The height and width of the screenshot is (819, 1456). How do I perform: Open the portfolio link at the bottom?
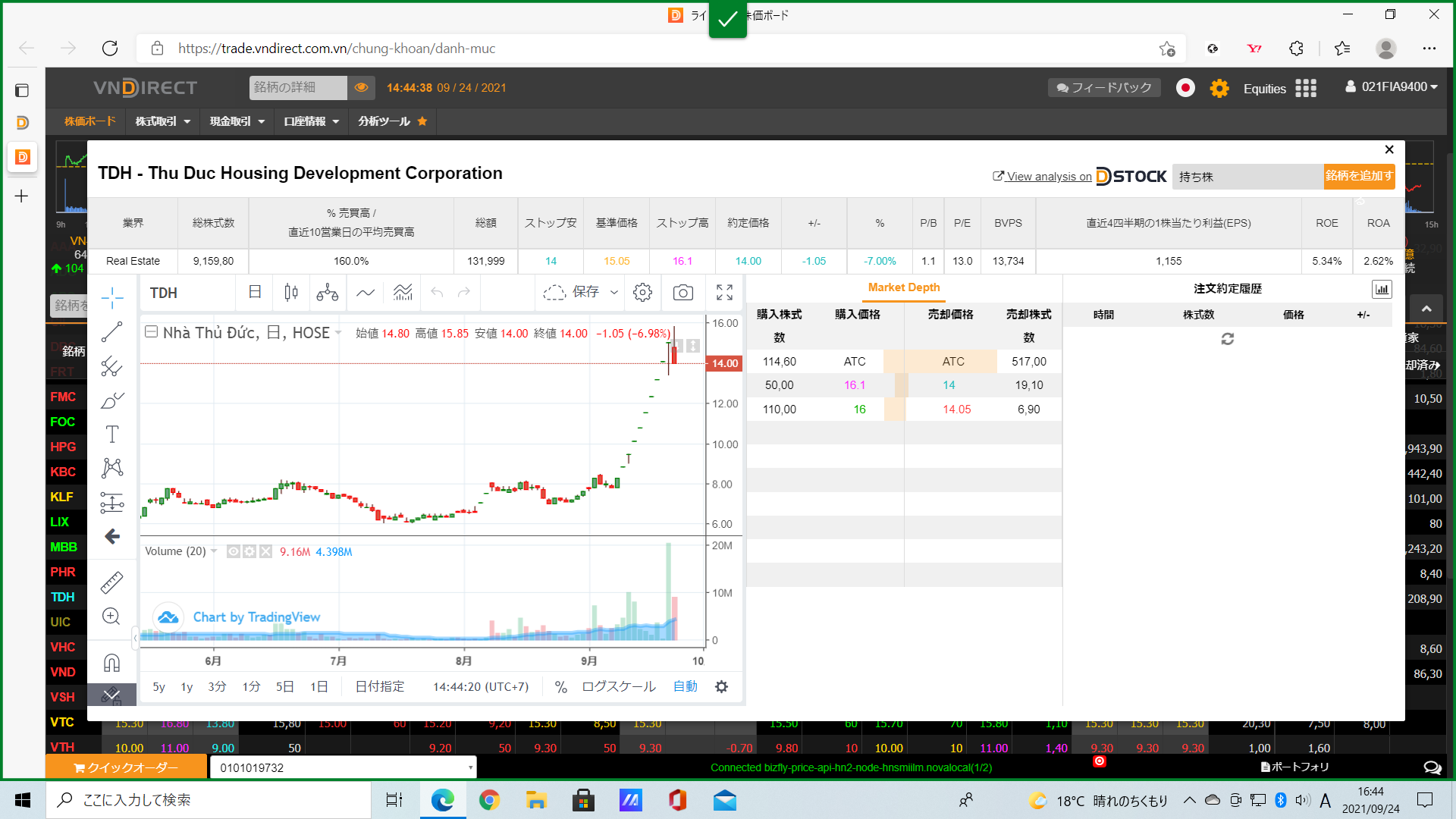coord(1295,767)
